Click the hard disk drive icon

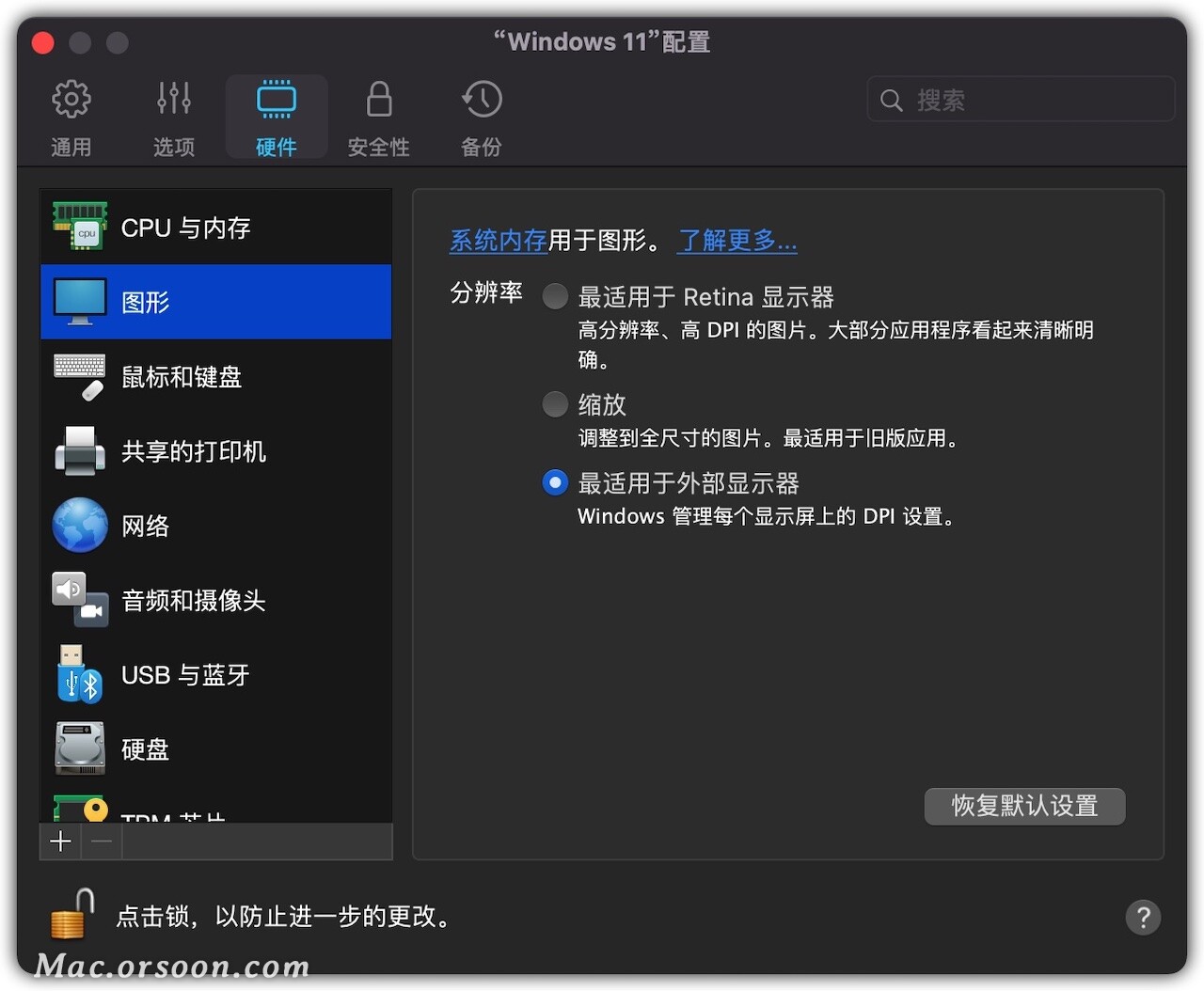coord(80,748)
